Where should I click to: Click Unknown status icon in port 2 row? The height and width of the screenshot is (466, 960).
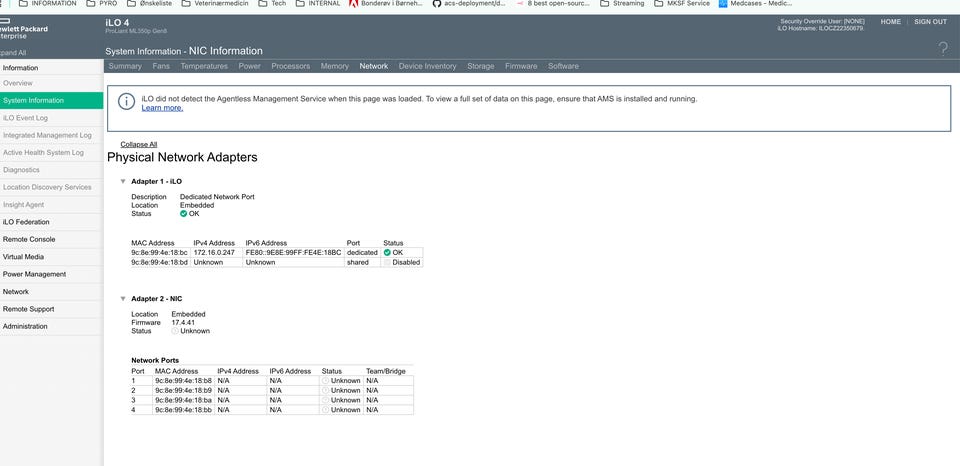pos(326,390)
